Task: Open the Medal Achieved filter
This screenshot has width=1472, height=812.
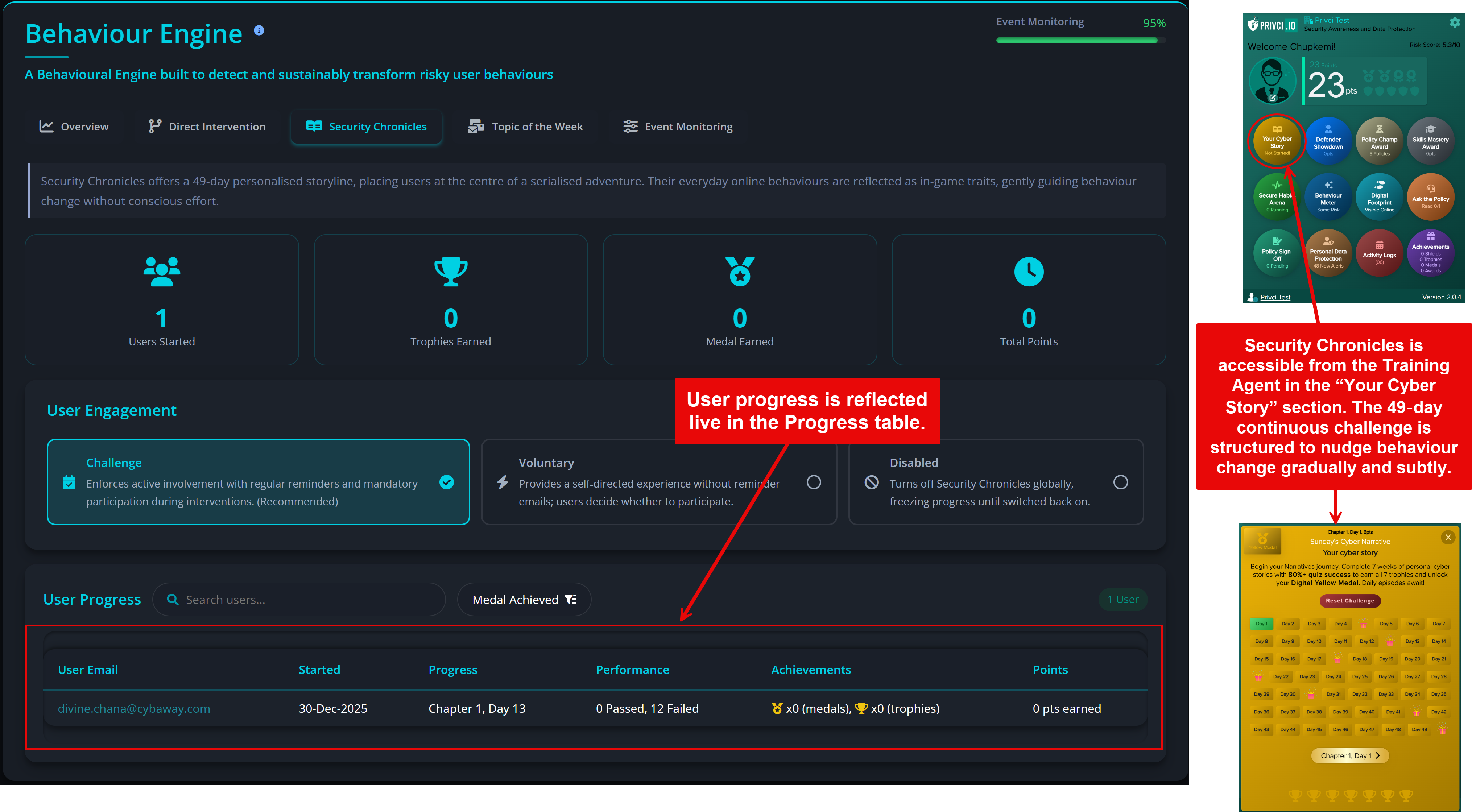Action: 524,600
